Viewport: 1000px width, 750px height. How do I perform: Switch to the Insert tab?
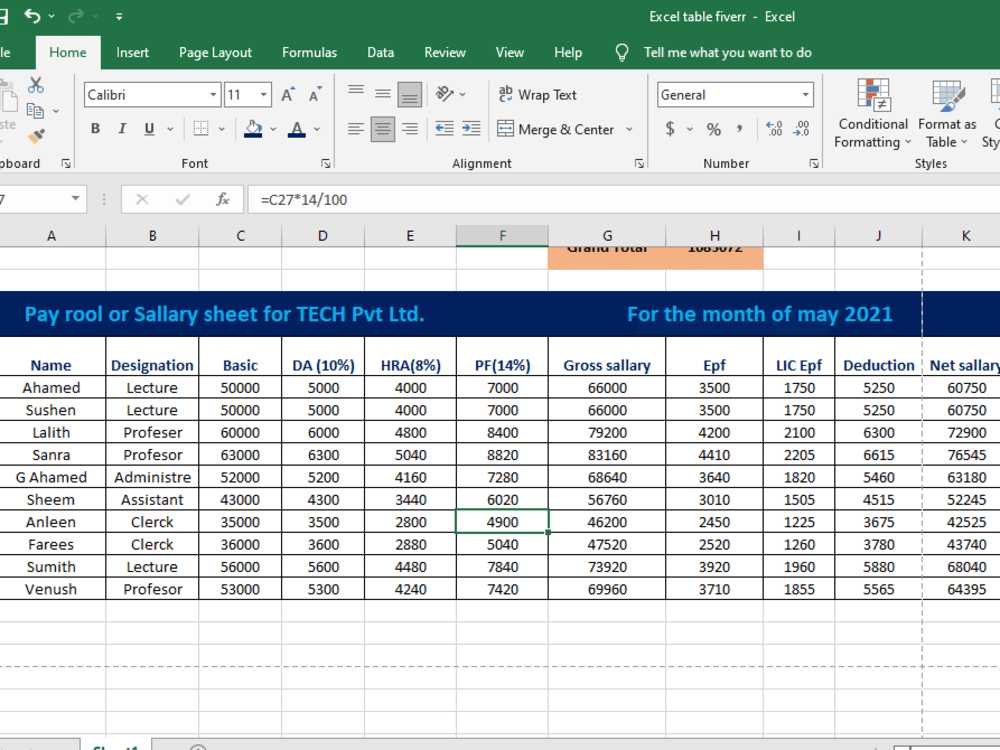[133, 52]
